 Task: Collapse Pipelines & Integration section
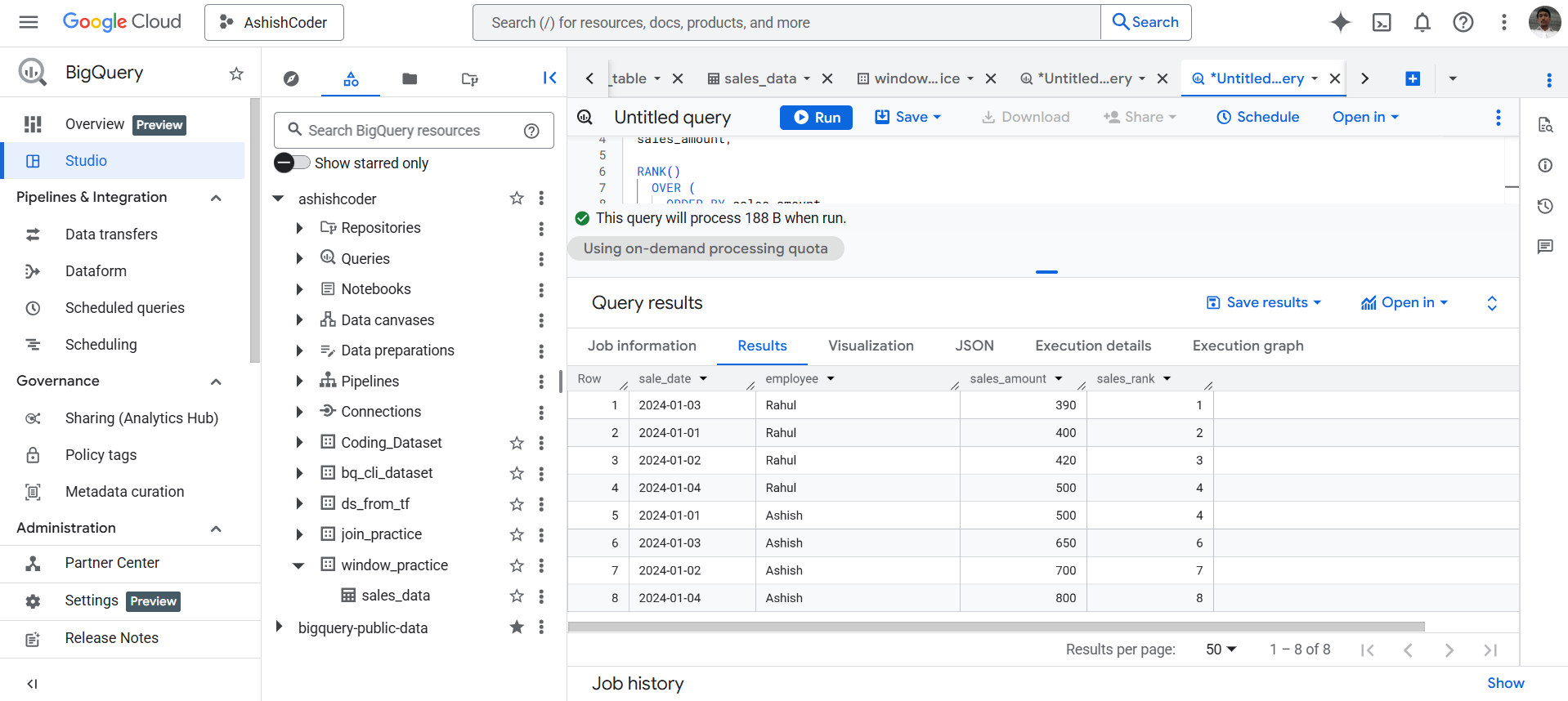click(217, 198)
